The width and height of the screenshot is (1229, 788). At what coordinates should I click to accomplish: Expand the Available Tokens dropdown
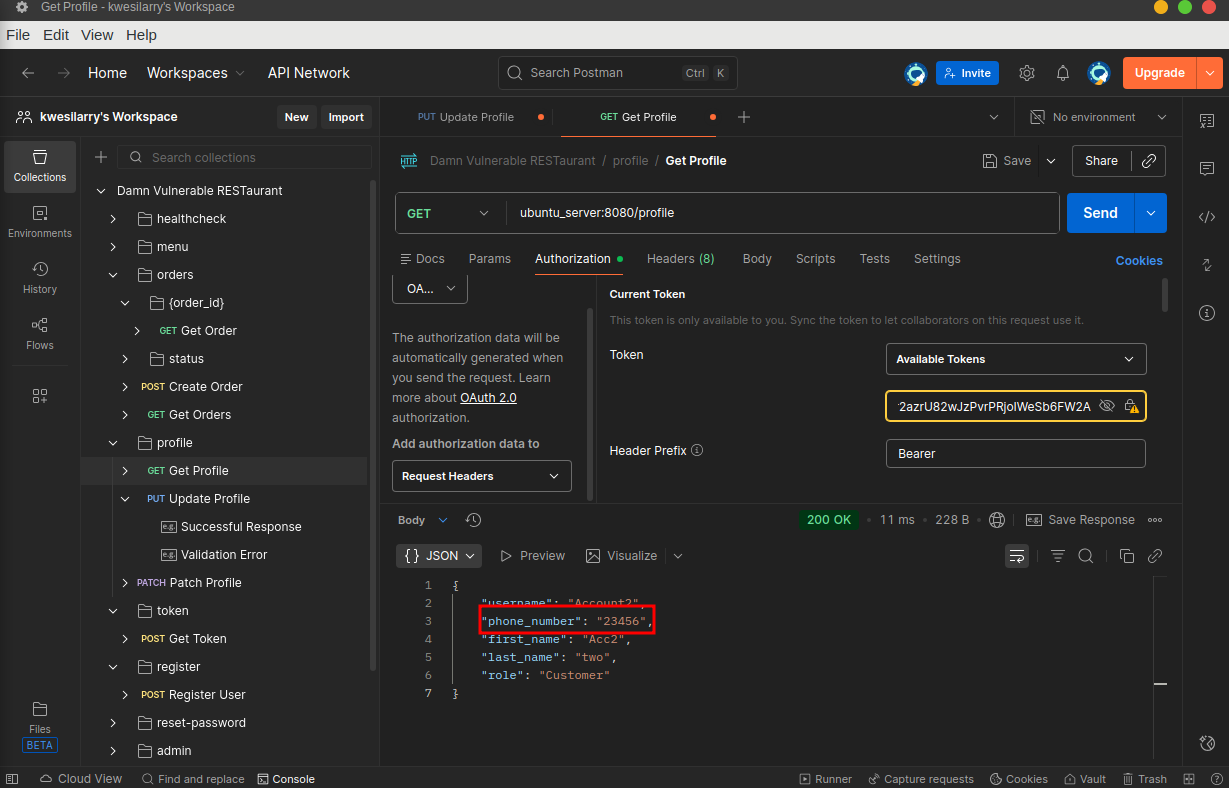tap(1016, 359)
